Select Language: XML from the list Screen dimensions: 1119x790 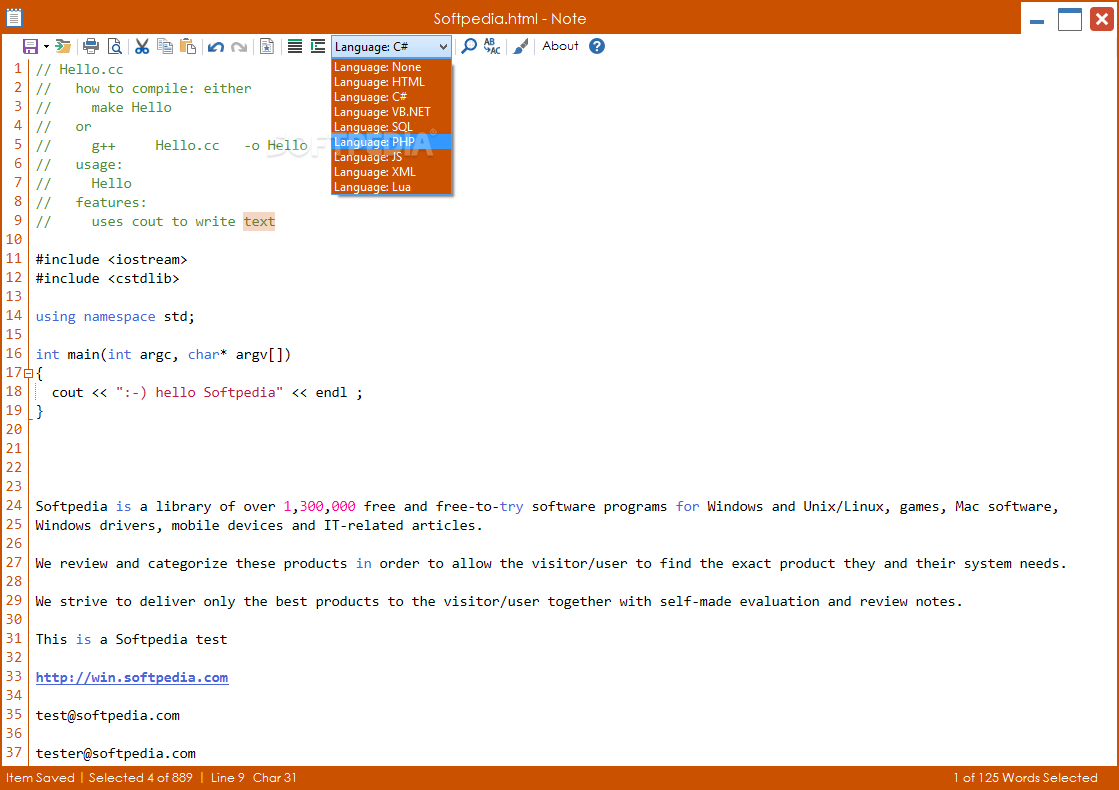(391, 172)
